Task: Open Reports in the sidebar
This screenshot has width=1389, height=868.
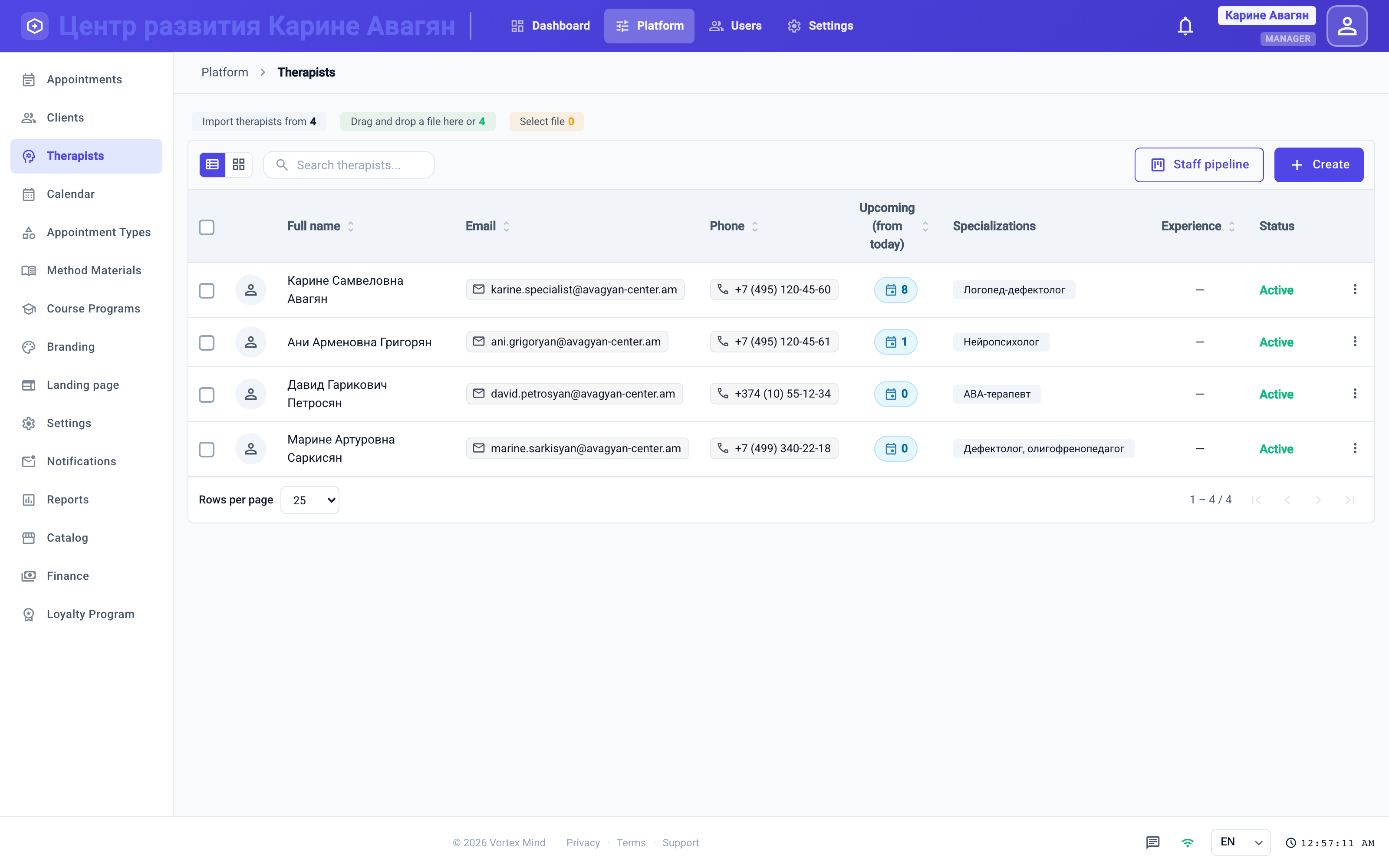Action: tap(86, 500)
